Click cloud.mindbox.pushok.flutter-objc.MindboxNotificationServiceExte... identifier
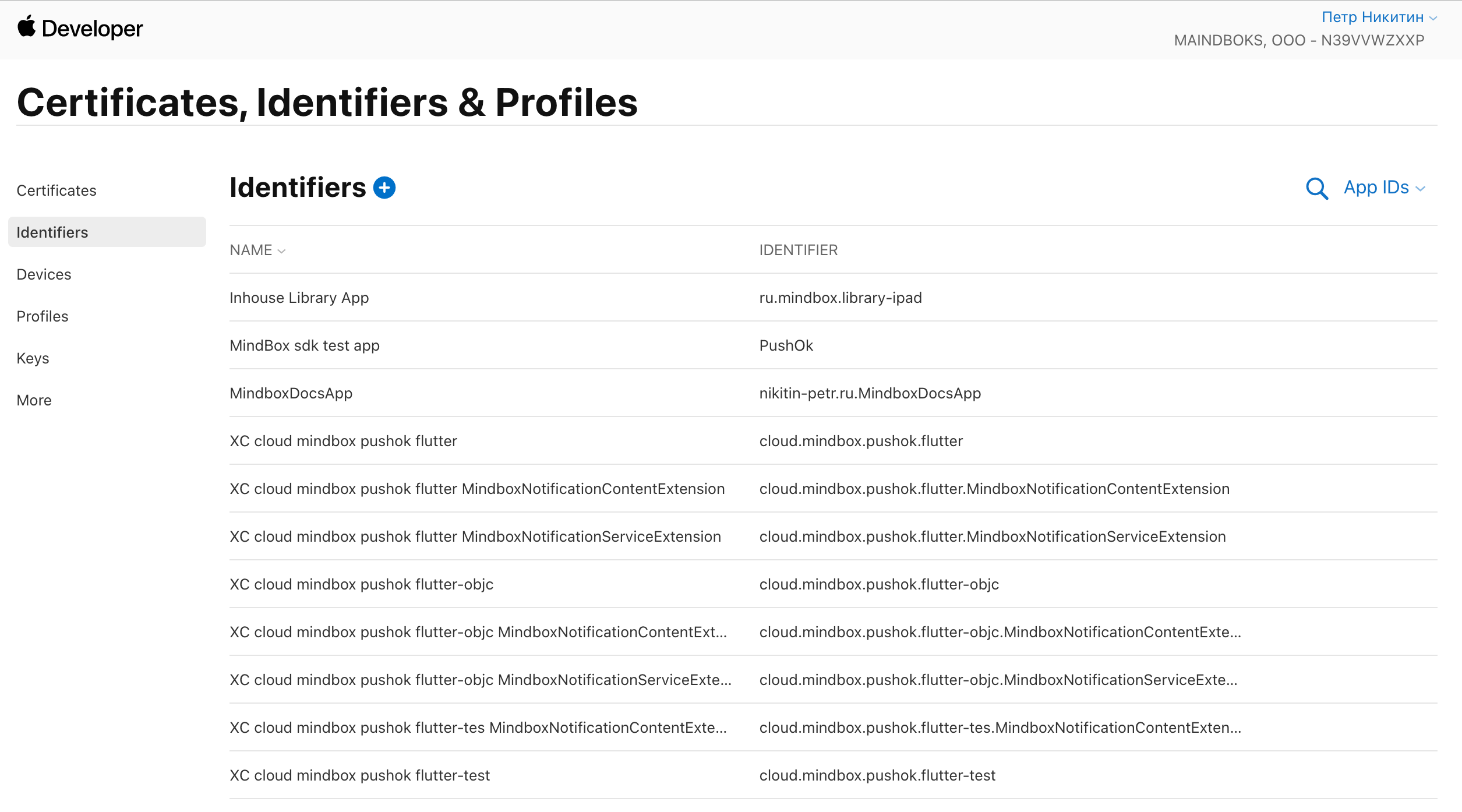The width and height of the screenshot is (1462, 812). [x=998, y=680]
